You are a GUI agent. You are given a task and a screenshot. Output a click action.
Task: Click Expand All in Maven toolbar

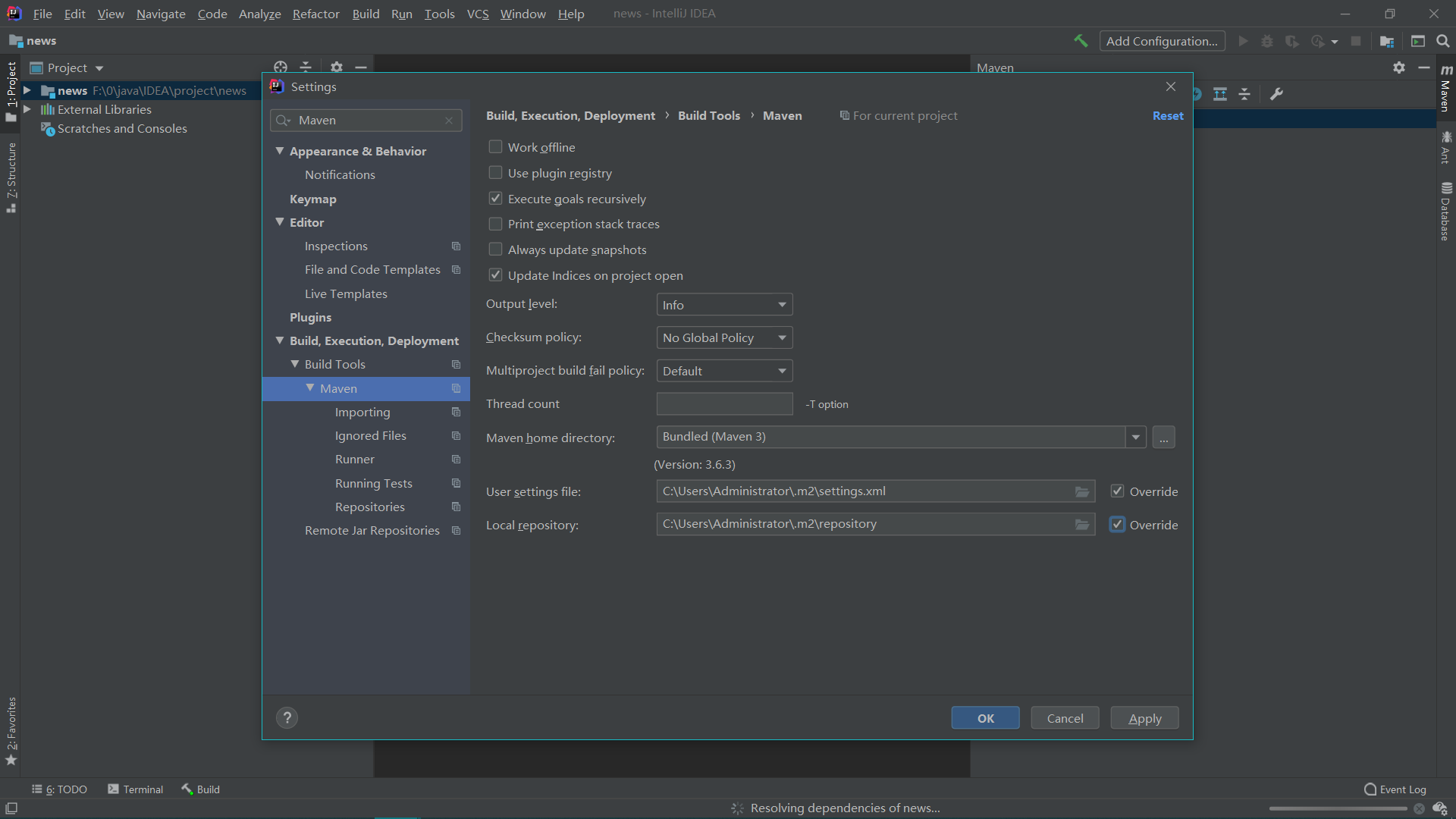coord(1220,94)
